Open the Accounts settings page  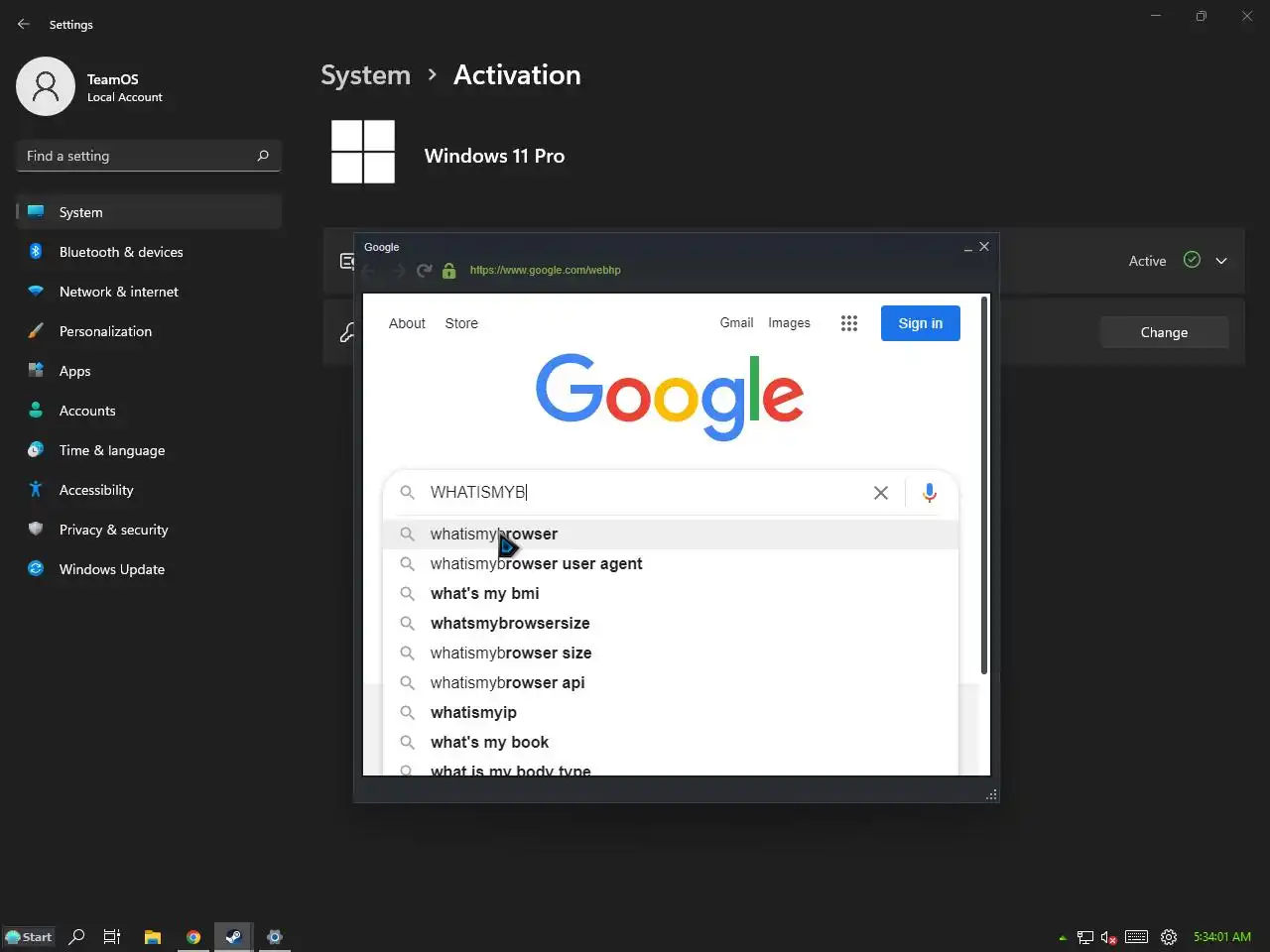[149, 411]
